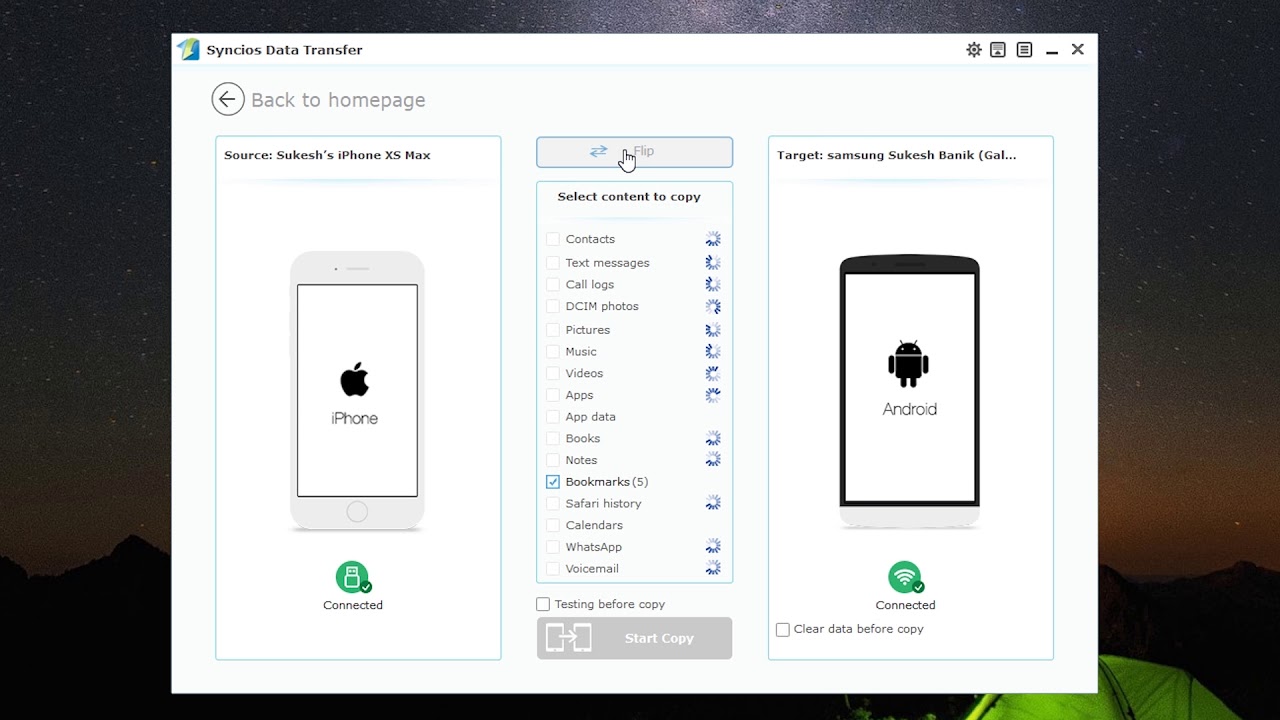
Task: Click the Start Copy button
Action: tap(634, 638)
